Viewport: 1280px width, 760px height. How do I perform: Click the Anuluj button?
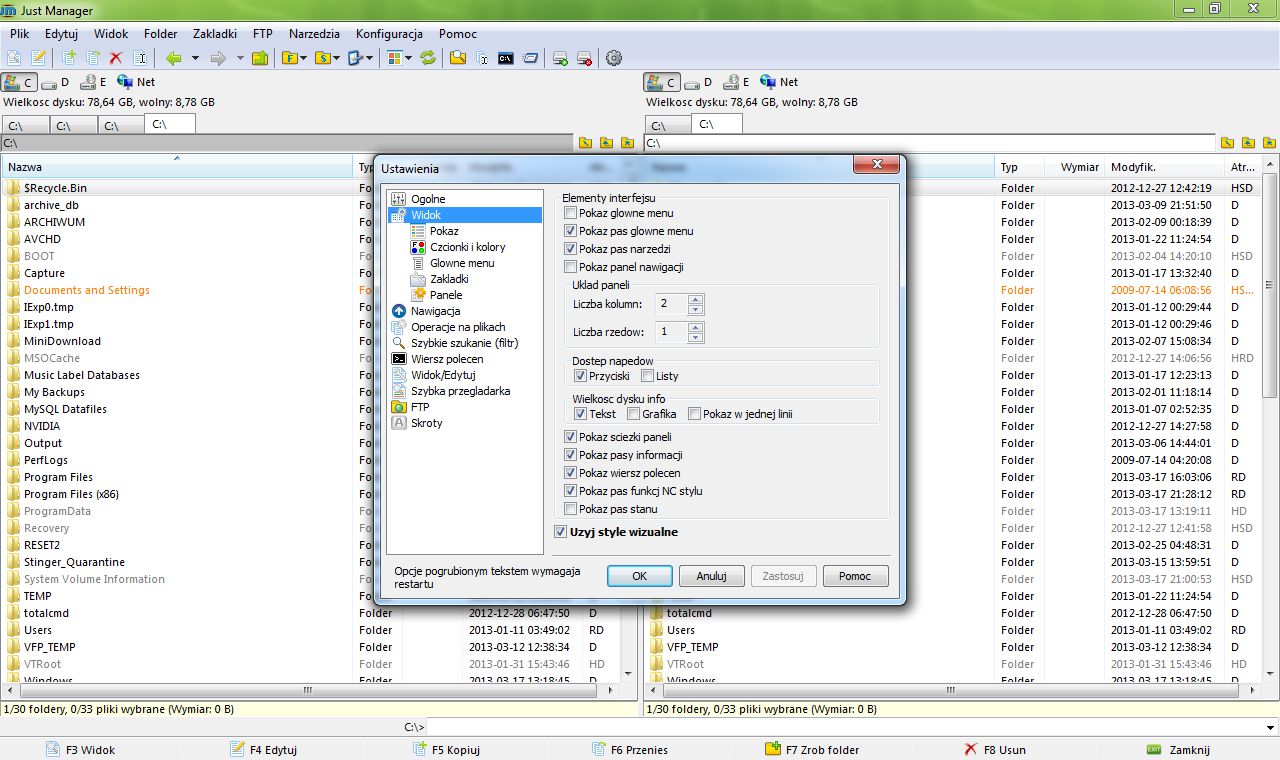(x=711, y=576)
